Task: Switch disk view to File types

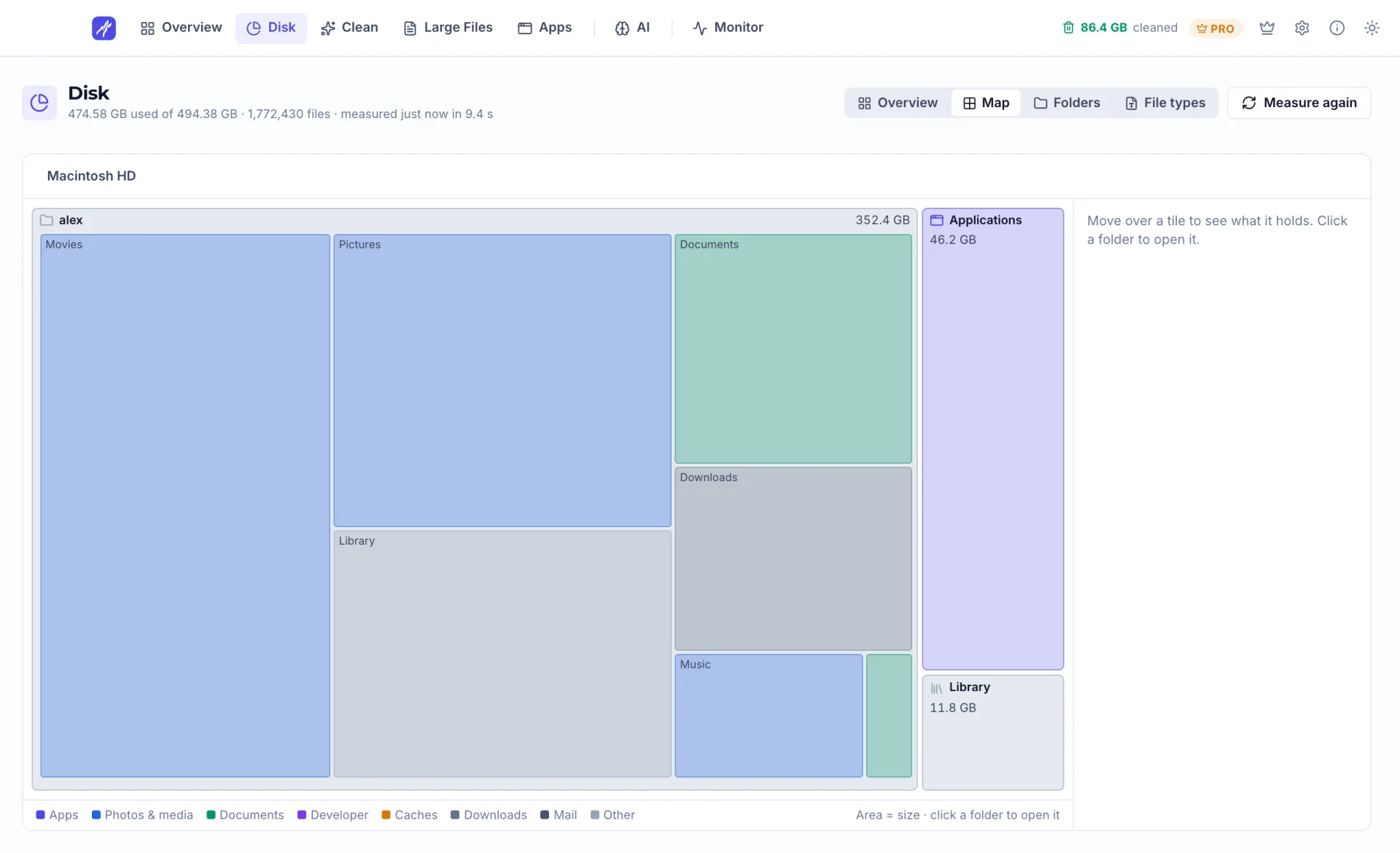Action: click(1165, 103)
